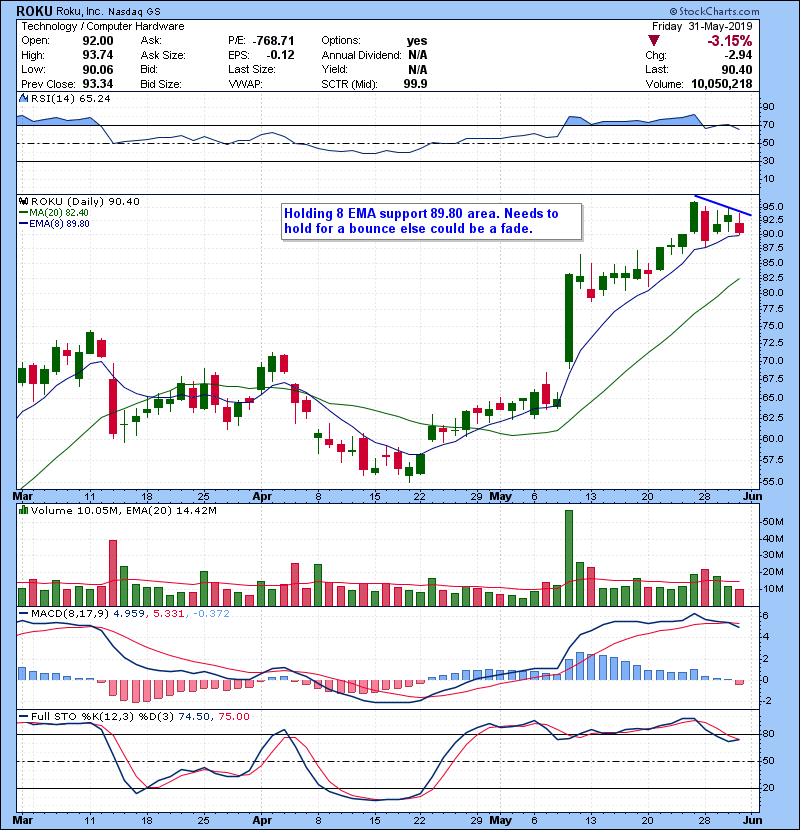
Task: Click the Options value 'yes'
Action: 417,41
